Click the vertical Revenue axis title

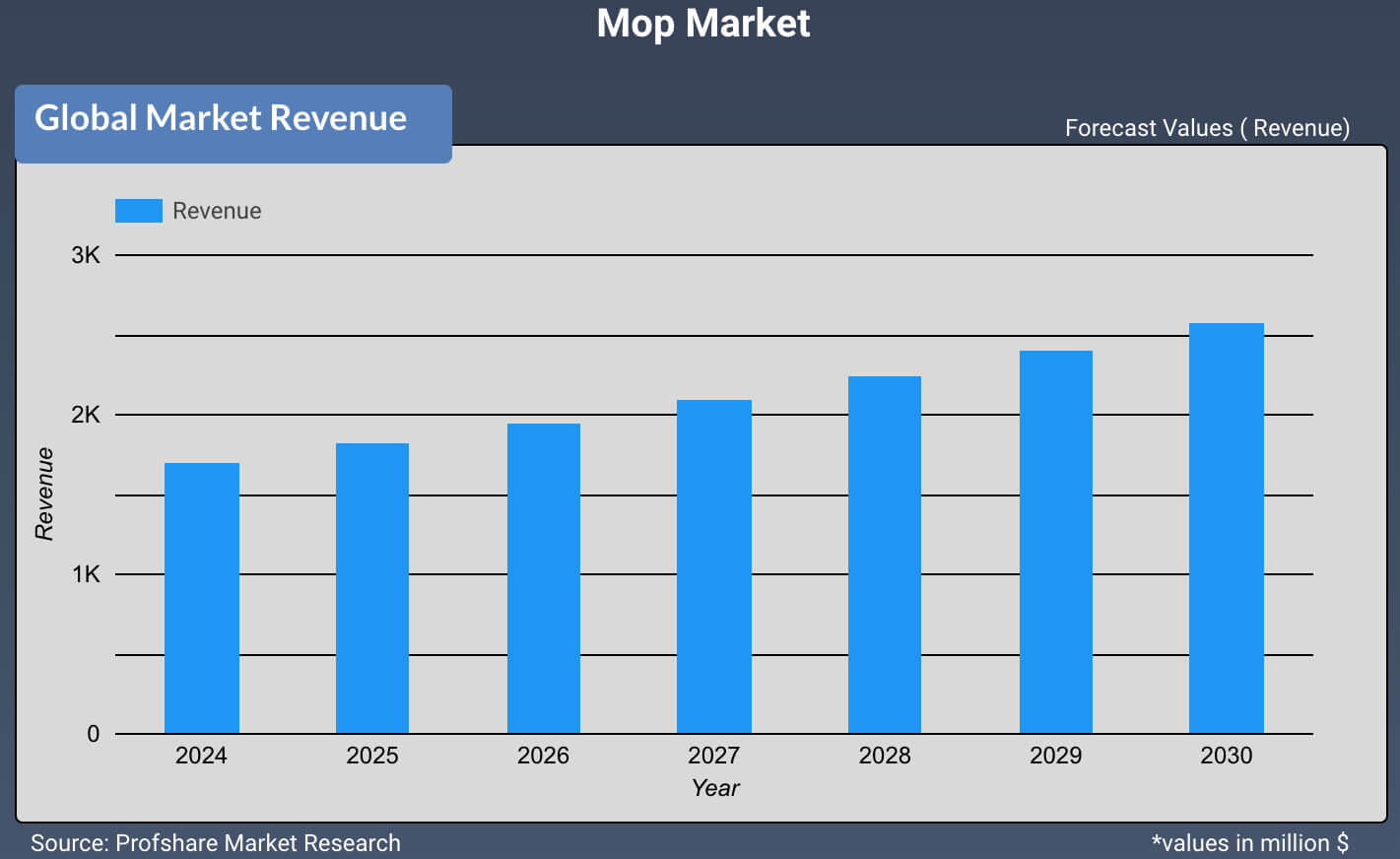coord(44,494)
